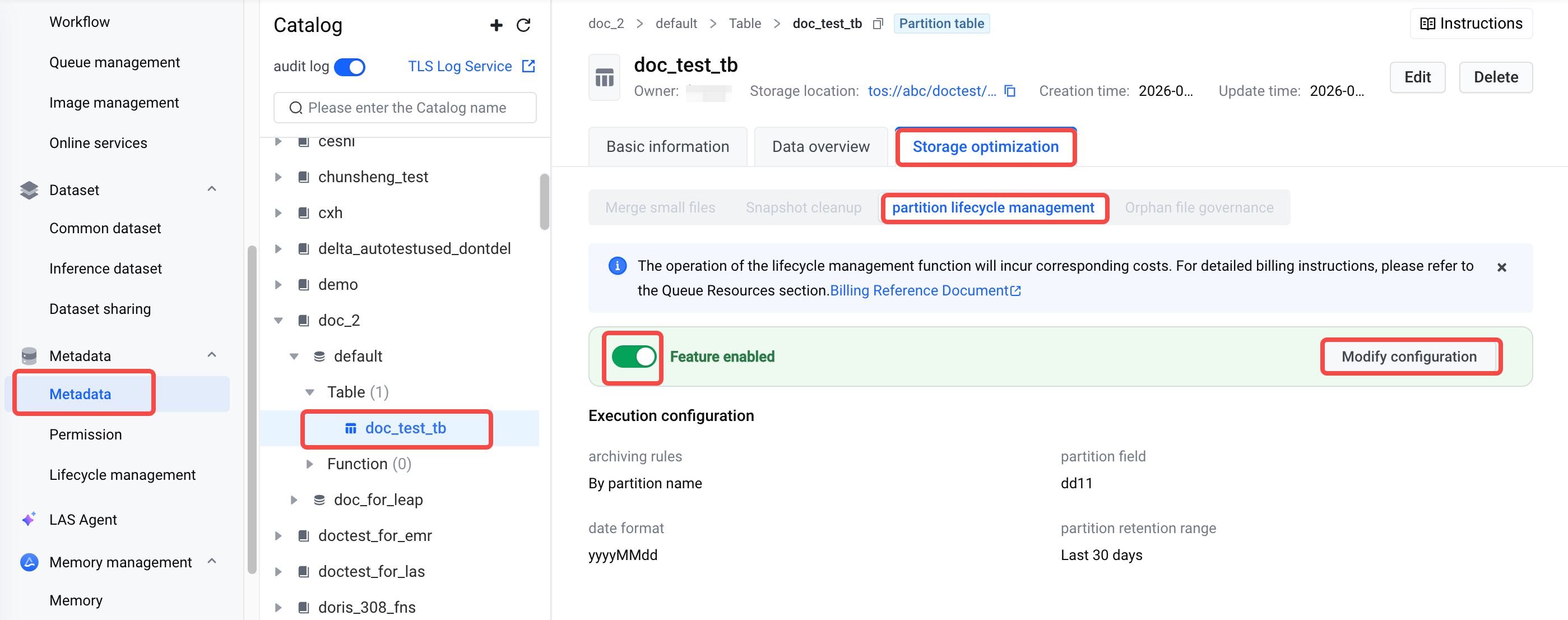Collapse the default database node
This screenshot has height=620, width=1568.
click(x=294, y=357)
